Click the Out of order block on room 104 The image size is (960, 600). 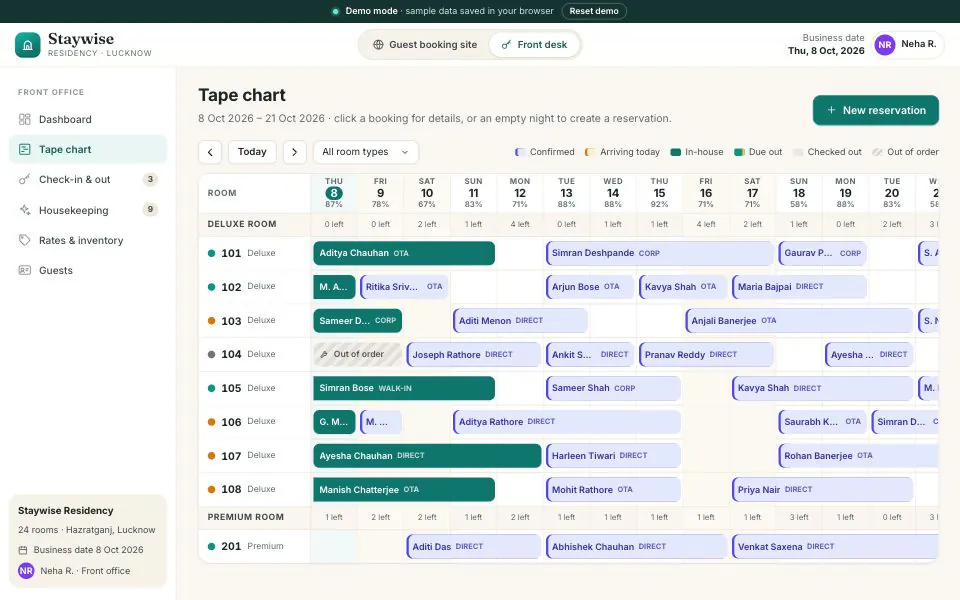pyautogui.click(x=358, y=354)
